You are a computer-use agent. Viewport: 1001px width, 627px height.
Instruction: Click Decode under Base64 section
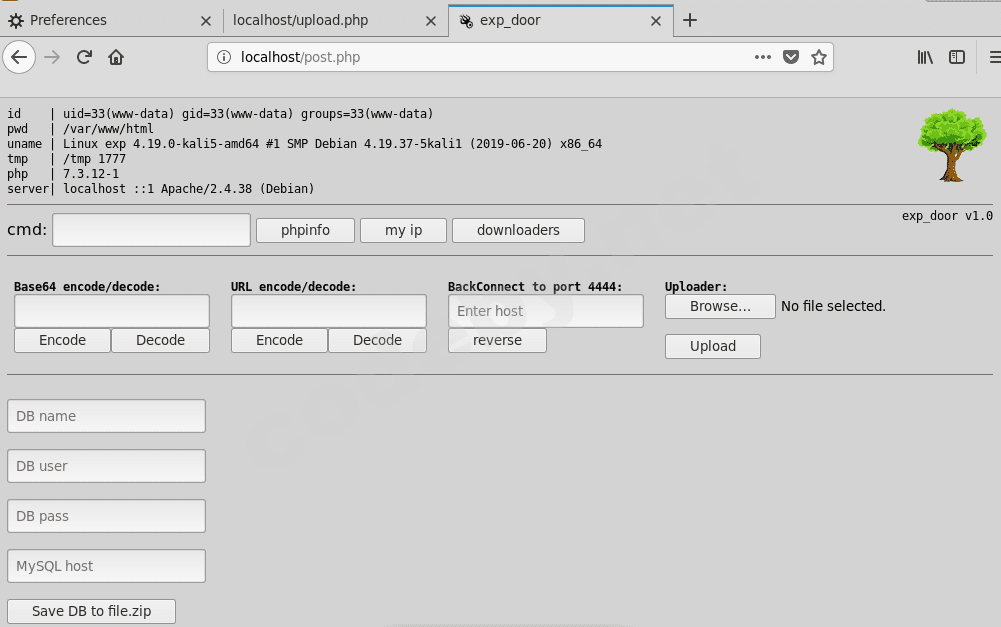click(160, 340)
